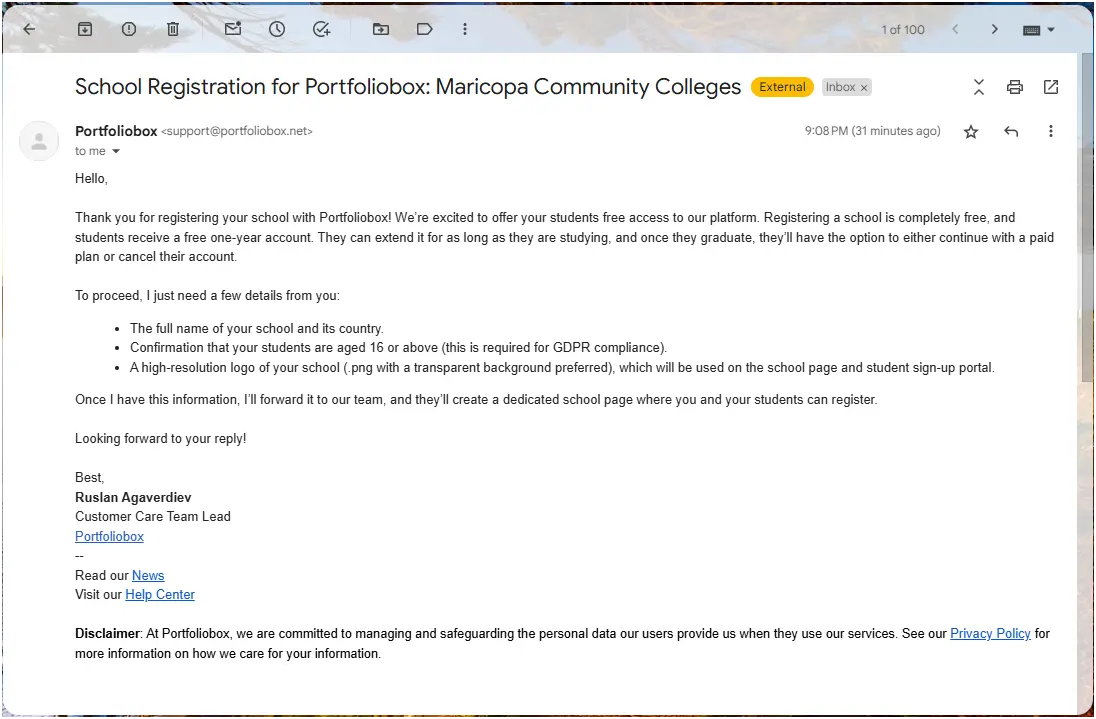Image resolution: width=1096 pixels, height=719 pixels.
Task: Report this message as spam
Action: [x=129, y=29]
